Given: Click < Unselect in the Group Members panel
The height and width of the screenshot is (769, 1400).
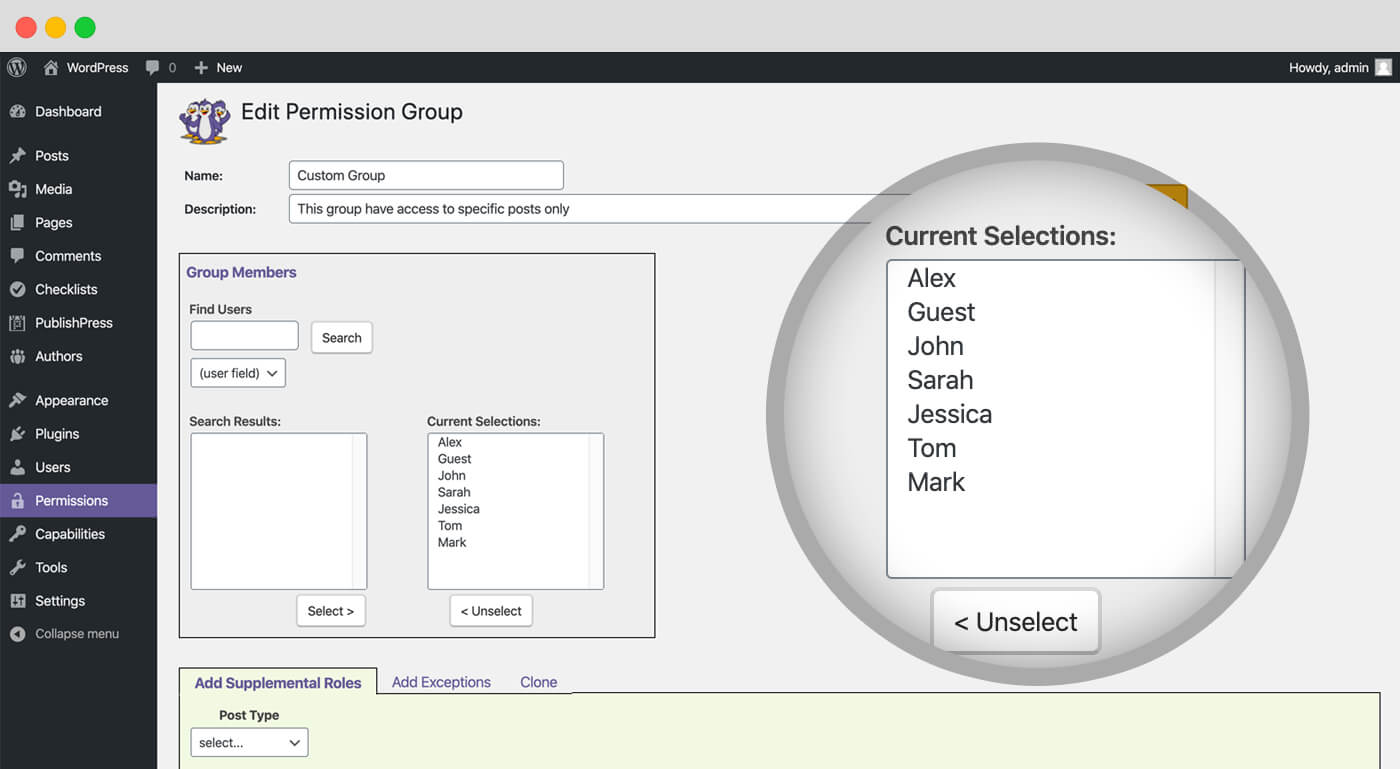Looking at the screenshot, I should pyautogui.click(x=491, y=611).
